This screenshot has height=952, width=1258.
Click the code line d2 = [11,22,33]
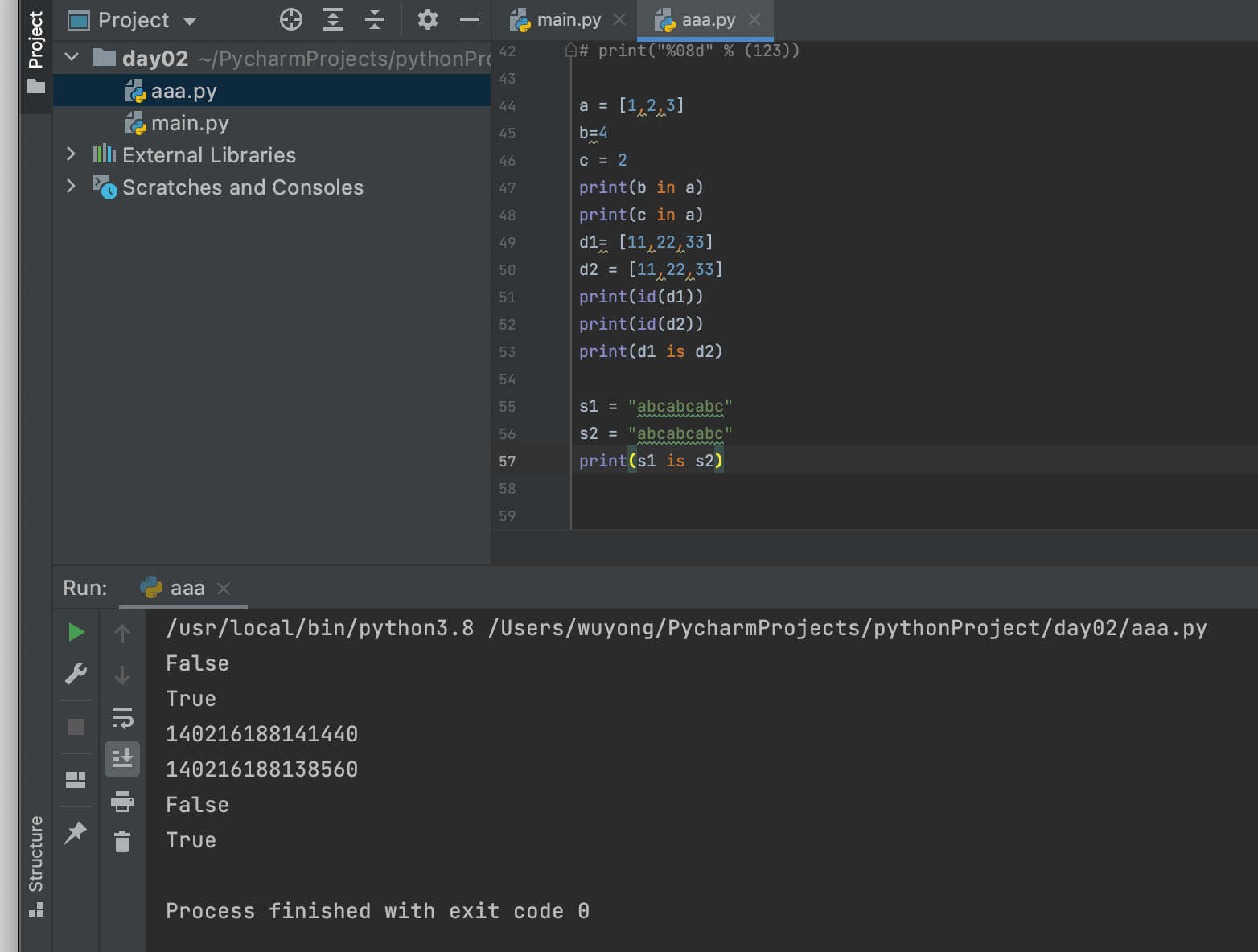[x=651, y=269]
